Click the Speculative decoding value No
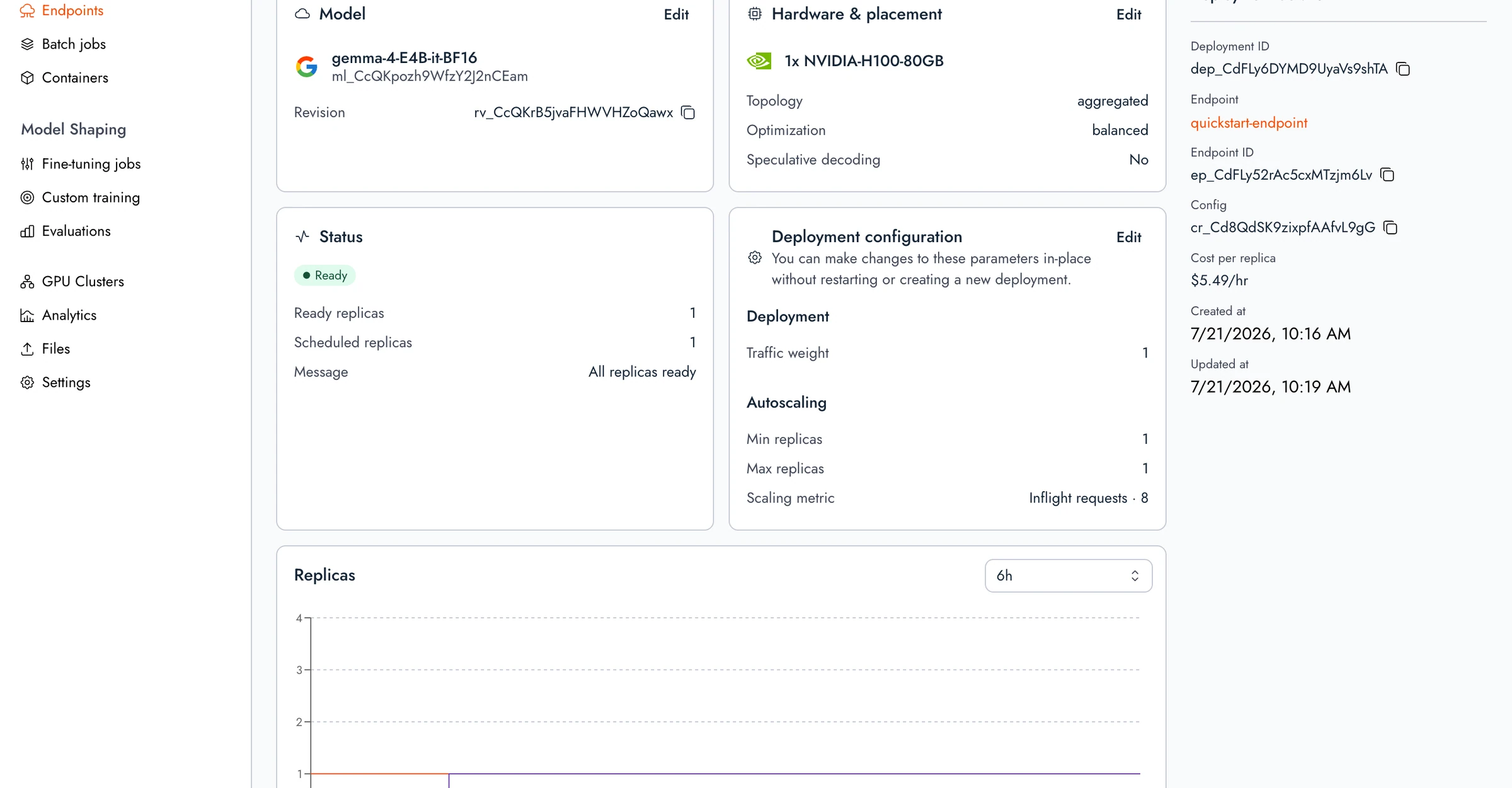 tap(1138, 159)
